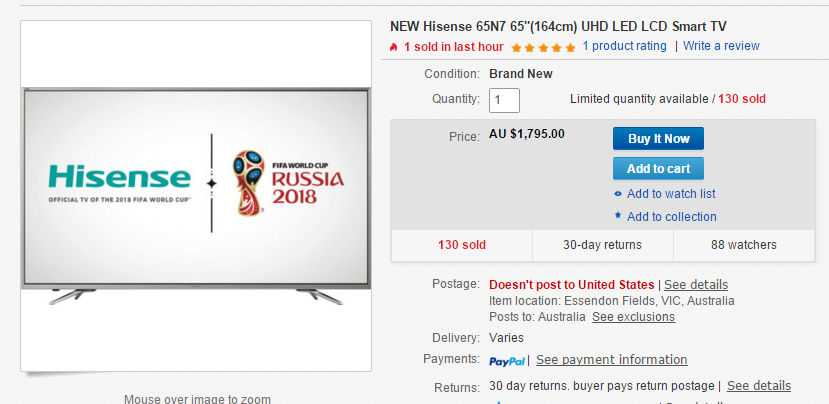The width and height of the screenshot is (829, 404).
Task: Open the See exclusions link
Action: 633,317
